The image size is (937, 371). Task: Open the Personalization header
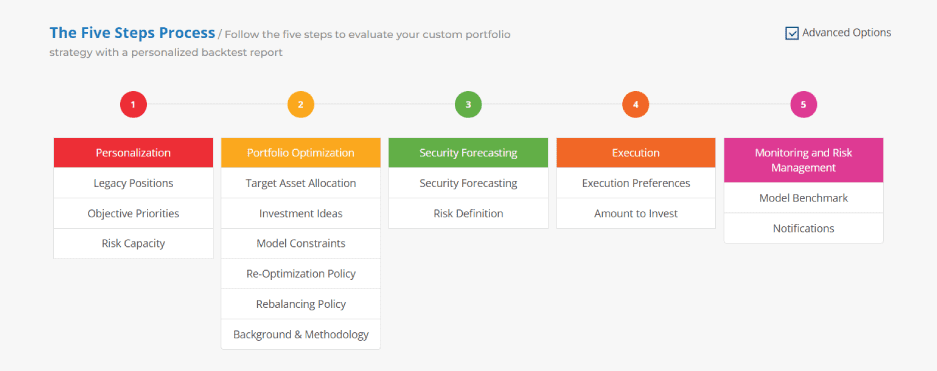[133, 153]
